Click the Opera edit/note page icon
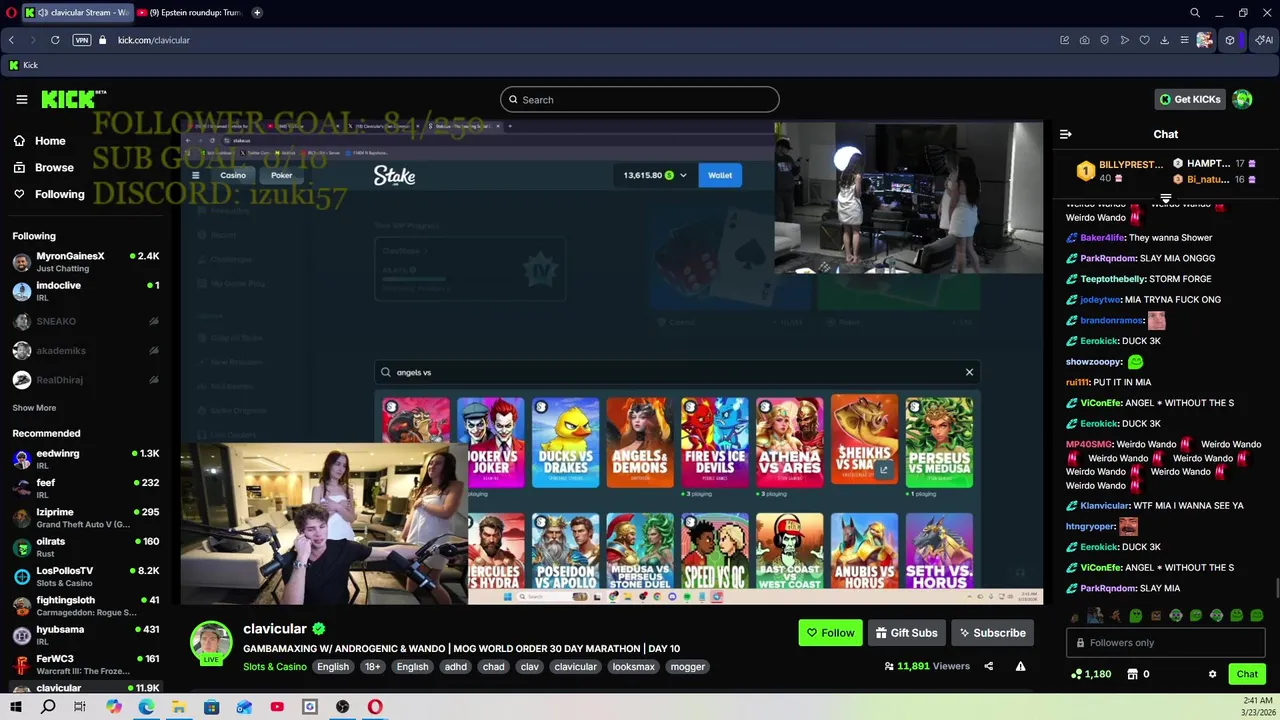Image resolution: width=1280 pixels, height=720 pixels. click(1064, 40)
